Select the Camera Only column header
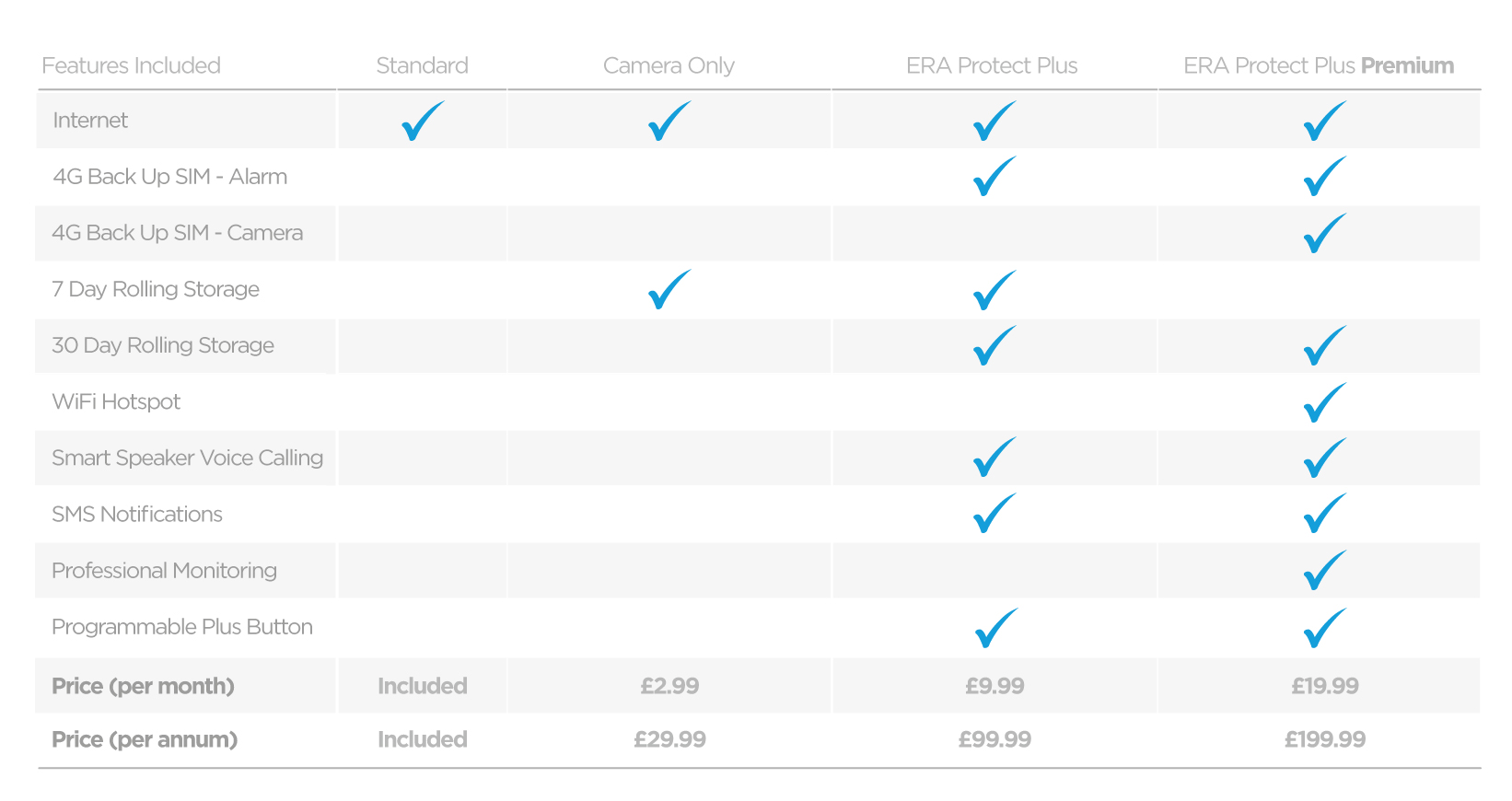Image resolution: width=1512 pixels, height=801 pixels. click(x=669, y=65)
